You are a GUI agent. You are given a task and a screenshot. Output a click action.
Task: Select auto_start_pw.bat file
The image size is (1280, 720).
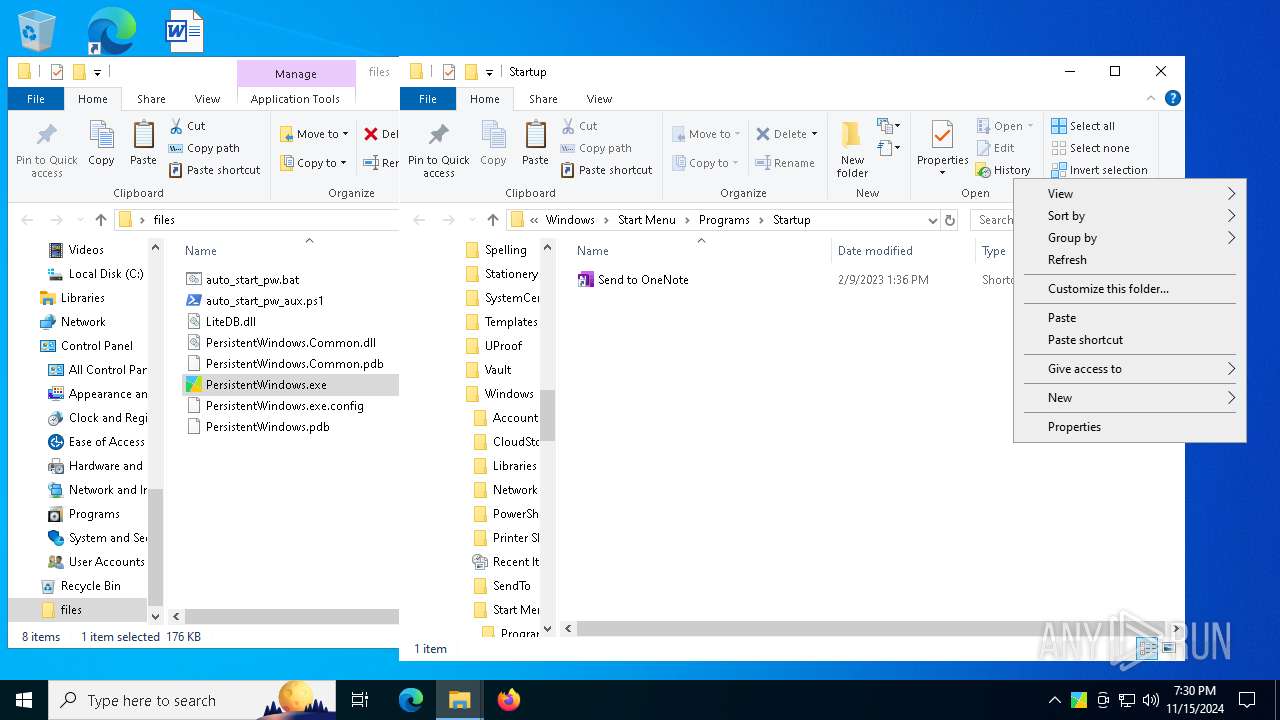point(252,280)
